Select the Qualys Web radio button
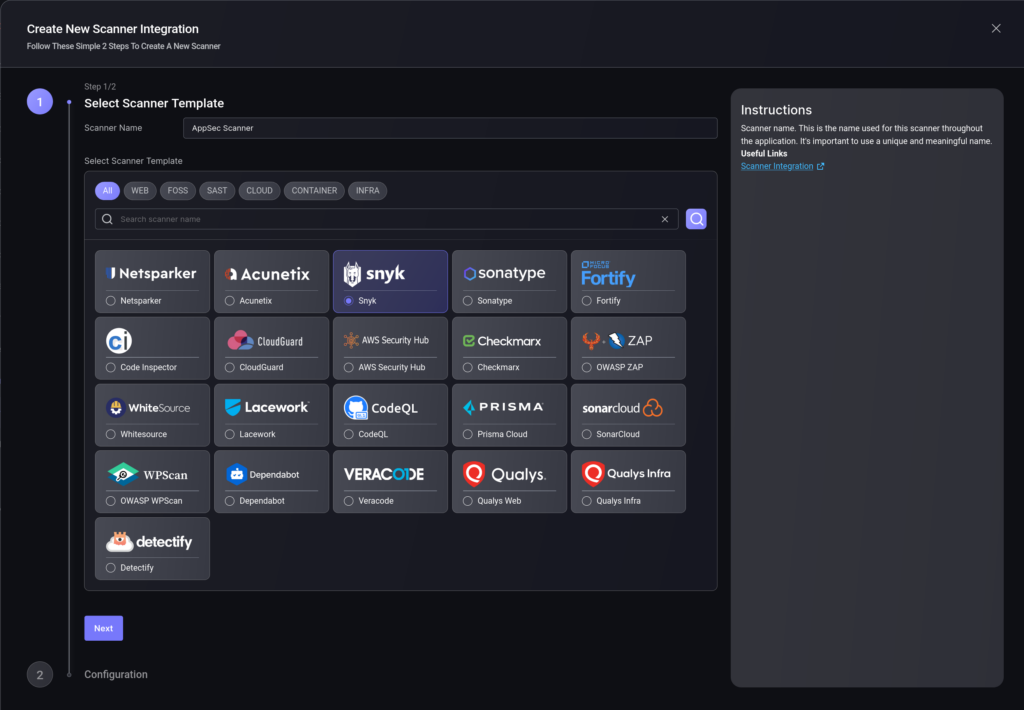1024x710 pixels. click(468, 500)
